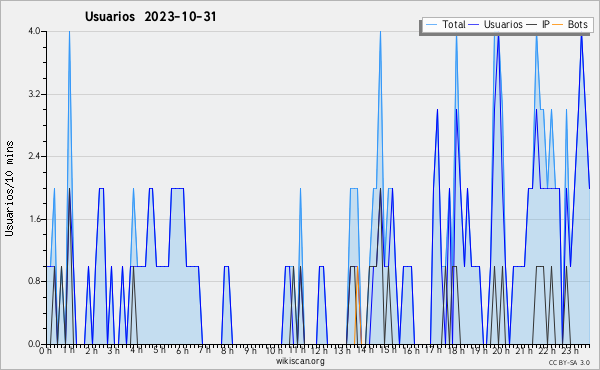Click the '3 h' x-axis label
The width and height of the screenshot is (600, 370).
tap(114, 351)
